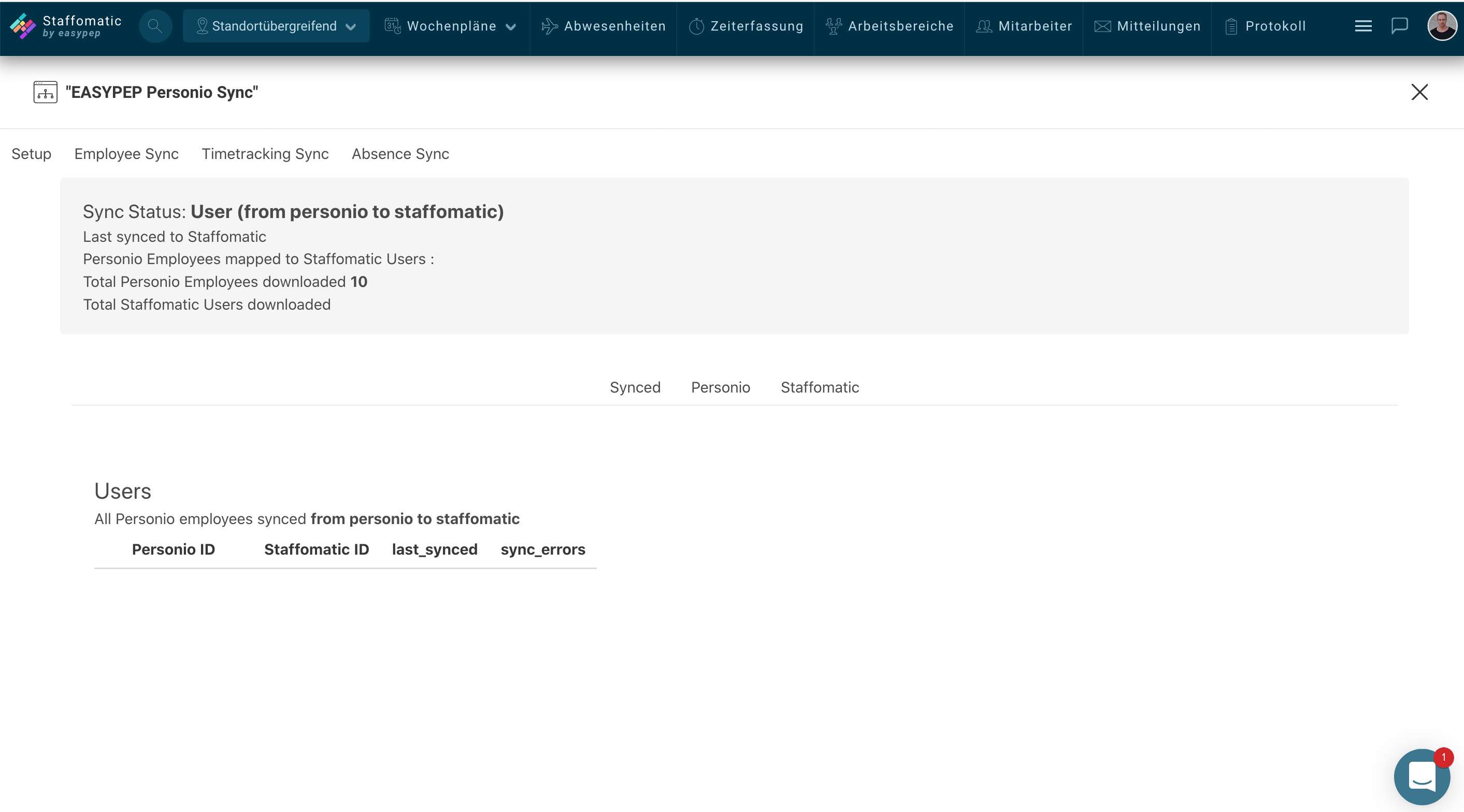Click 'Total Staffomatic Users downloaded' line
Viewport: 1464px width, 812px height.
point(207,304)
